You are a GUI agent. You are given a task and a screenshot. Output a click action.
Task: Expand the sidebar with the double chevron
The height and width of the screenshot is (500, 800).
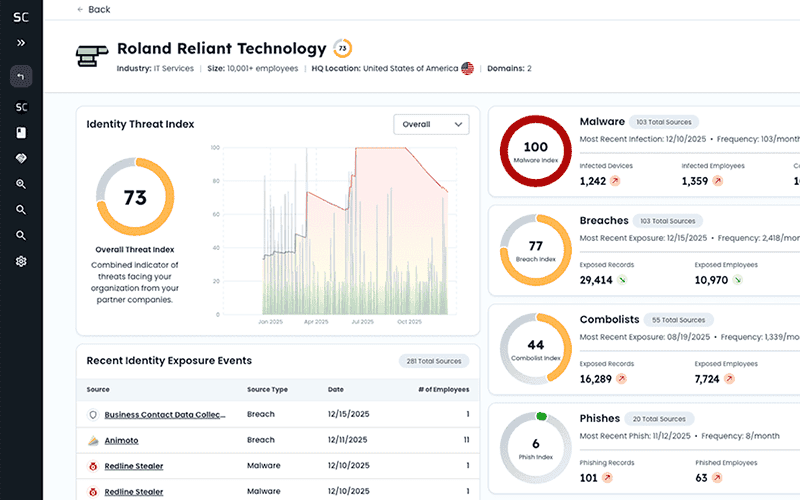pyautogui.click(x=21, y=43)
